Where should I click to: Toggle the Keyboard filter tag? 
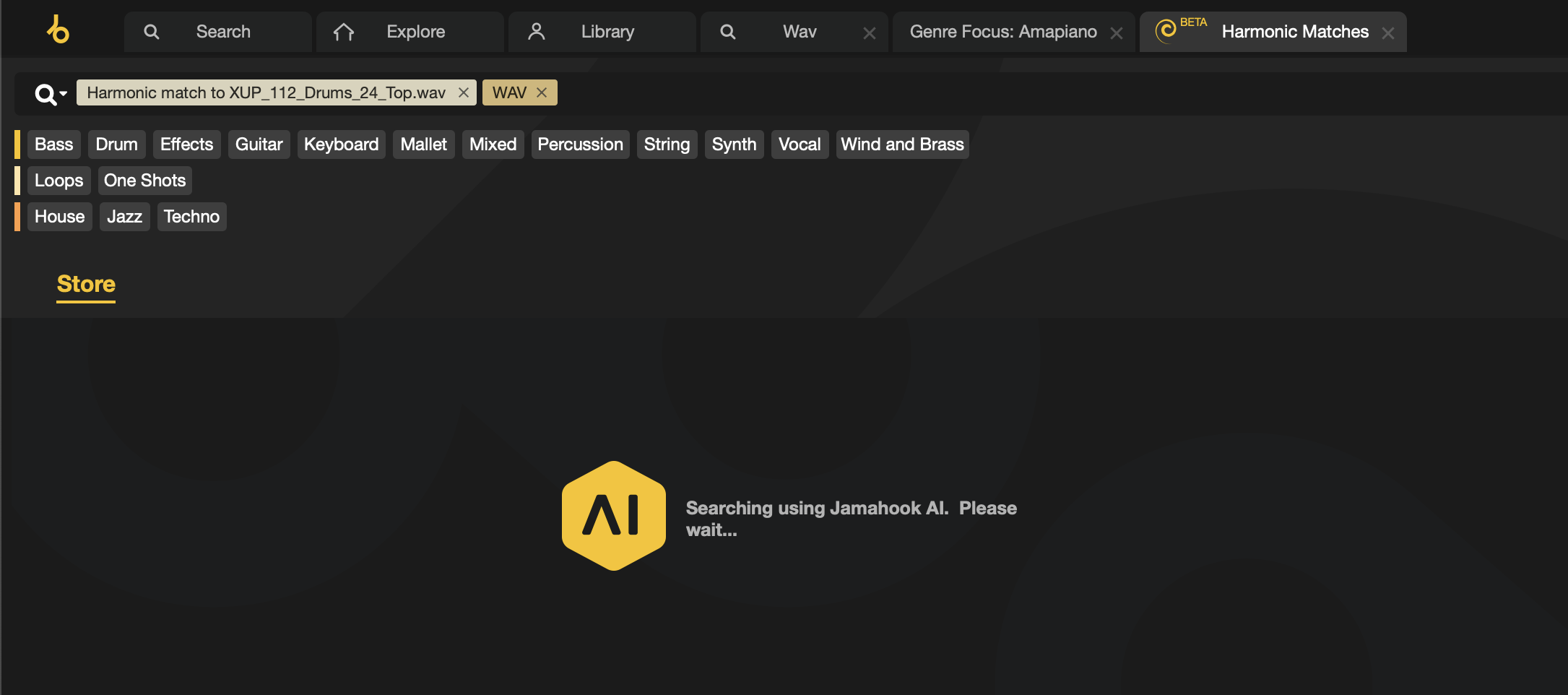(342, 144)
